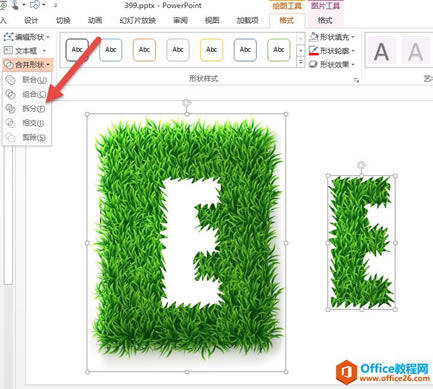Choose 剪除 (Subtract) merge option
433x389 pixels.
click(x=27, y=137)
